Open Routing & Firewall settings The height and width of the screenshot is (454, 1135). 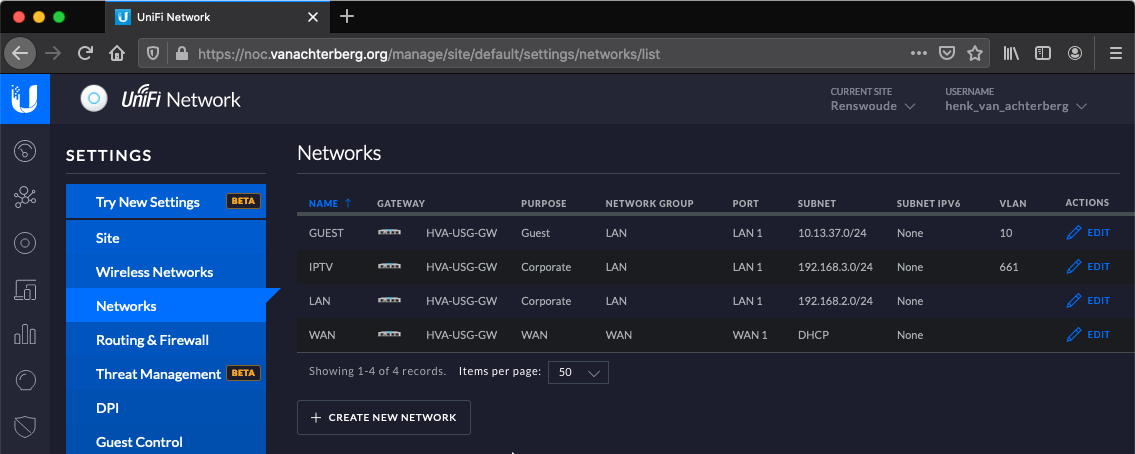tap(166, 340)
